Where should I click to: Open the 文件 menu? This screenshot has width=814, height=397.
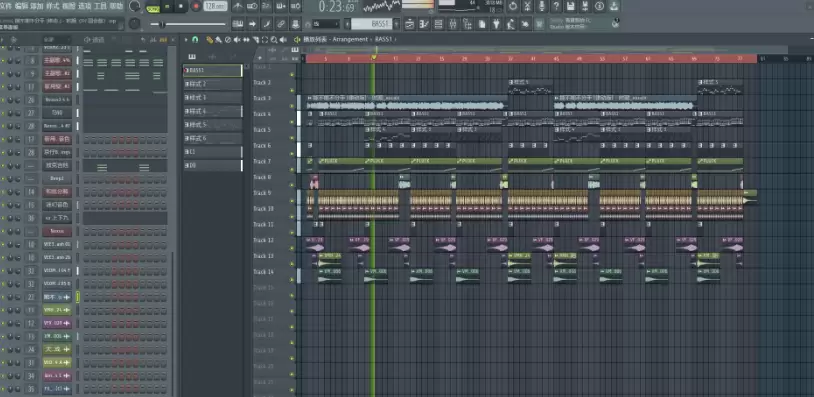pyautogui.click(x=5, y=6)
